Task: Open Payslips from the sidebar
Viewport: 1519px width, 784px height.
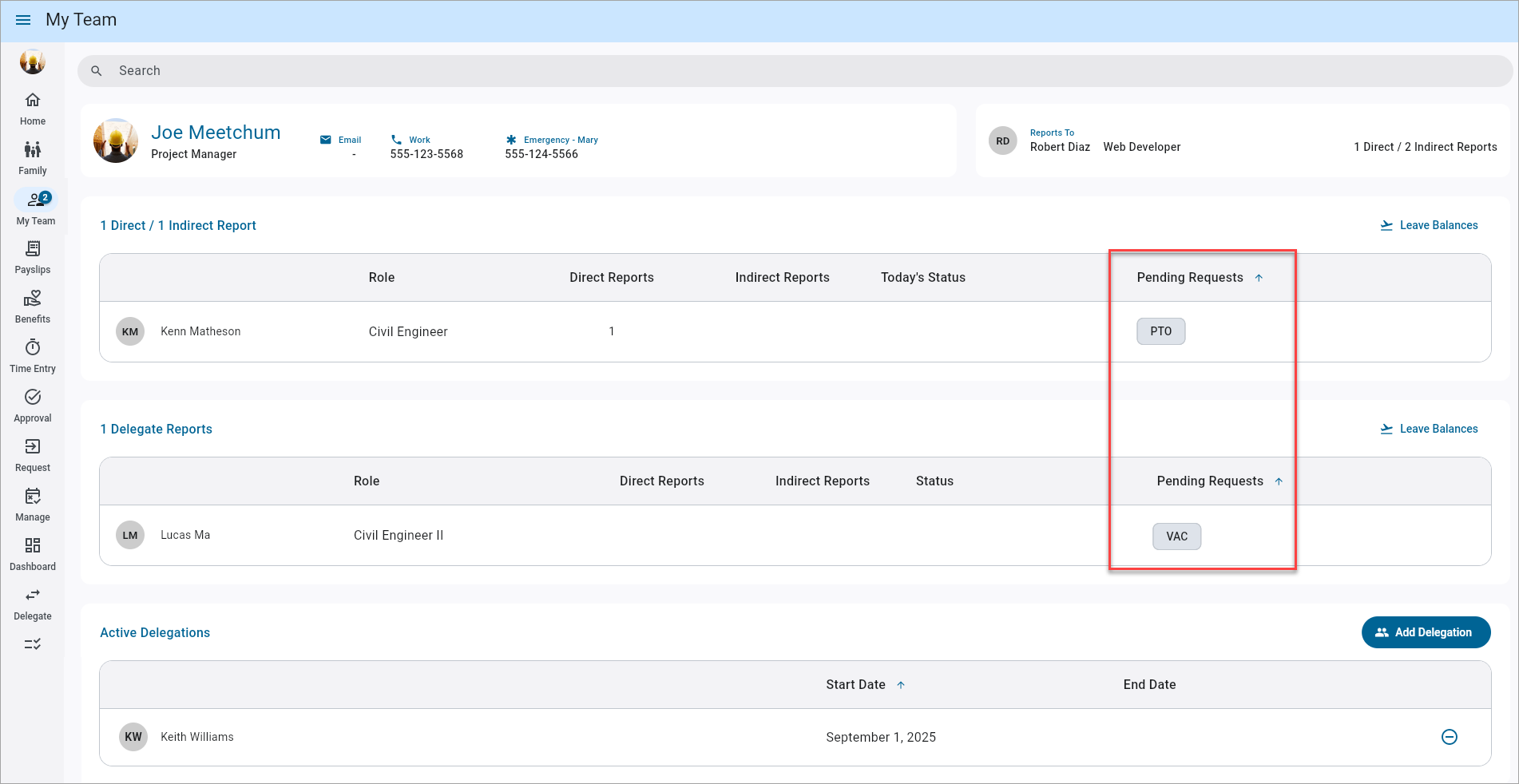Action: [x=33, y=249]
